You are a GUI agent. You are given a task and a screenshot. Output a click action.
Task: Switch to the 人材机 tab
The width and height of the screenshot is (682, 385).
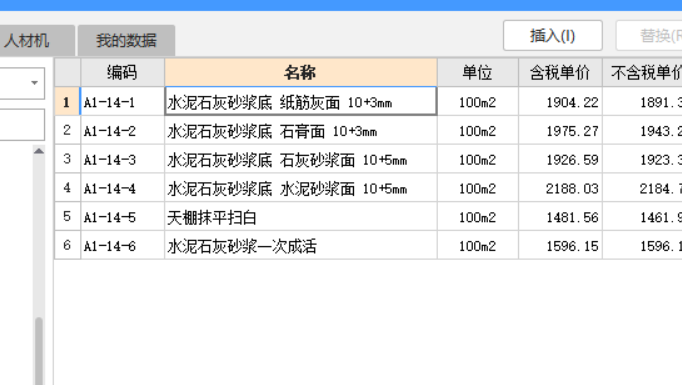click(x=37, y=40)
